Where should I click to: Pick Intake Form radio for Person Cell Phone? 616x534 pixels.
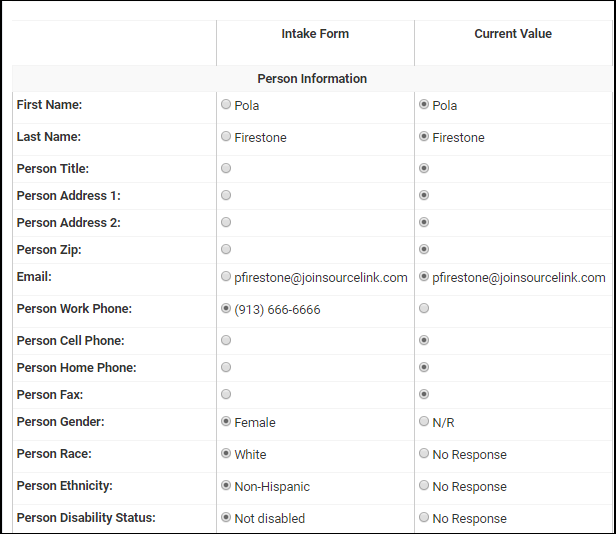coord(226,340)
